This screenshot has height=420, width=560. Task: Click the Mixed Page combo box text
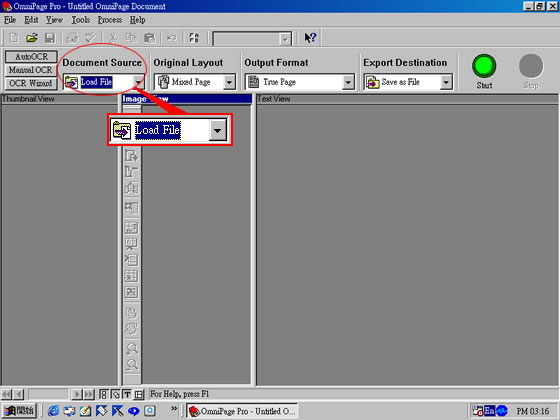coord(191,82)
